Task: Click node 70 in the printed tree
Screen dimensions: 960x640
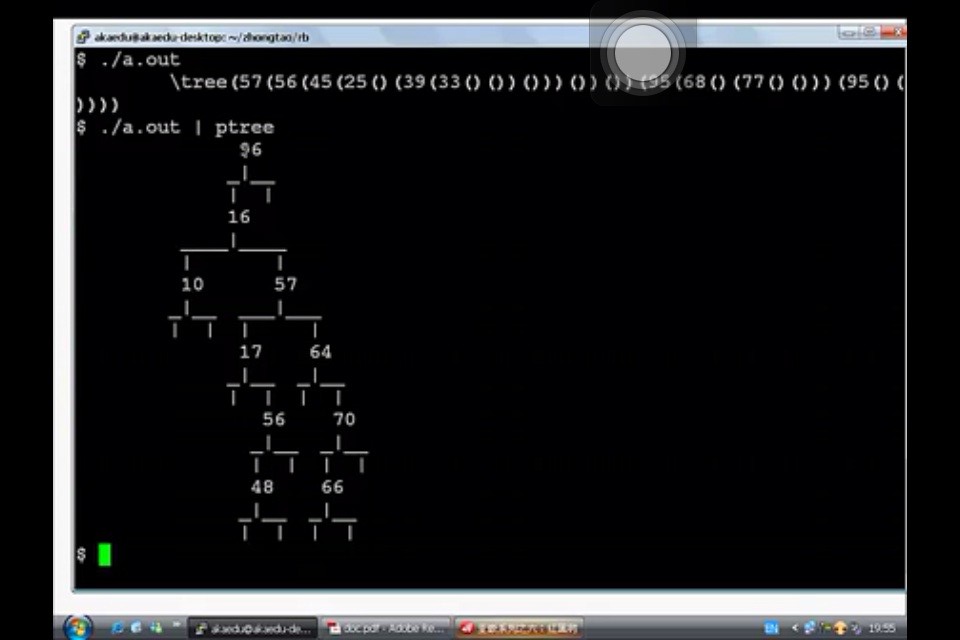Action: pyautogui.click(x=343, y=419)
